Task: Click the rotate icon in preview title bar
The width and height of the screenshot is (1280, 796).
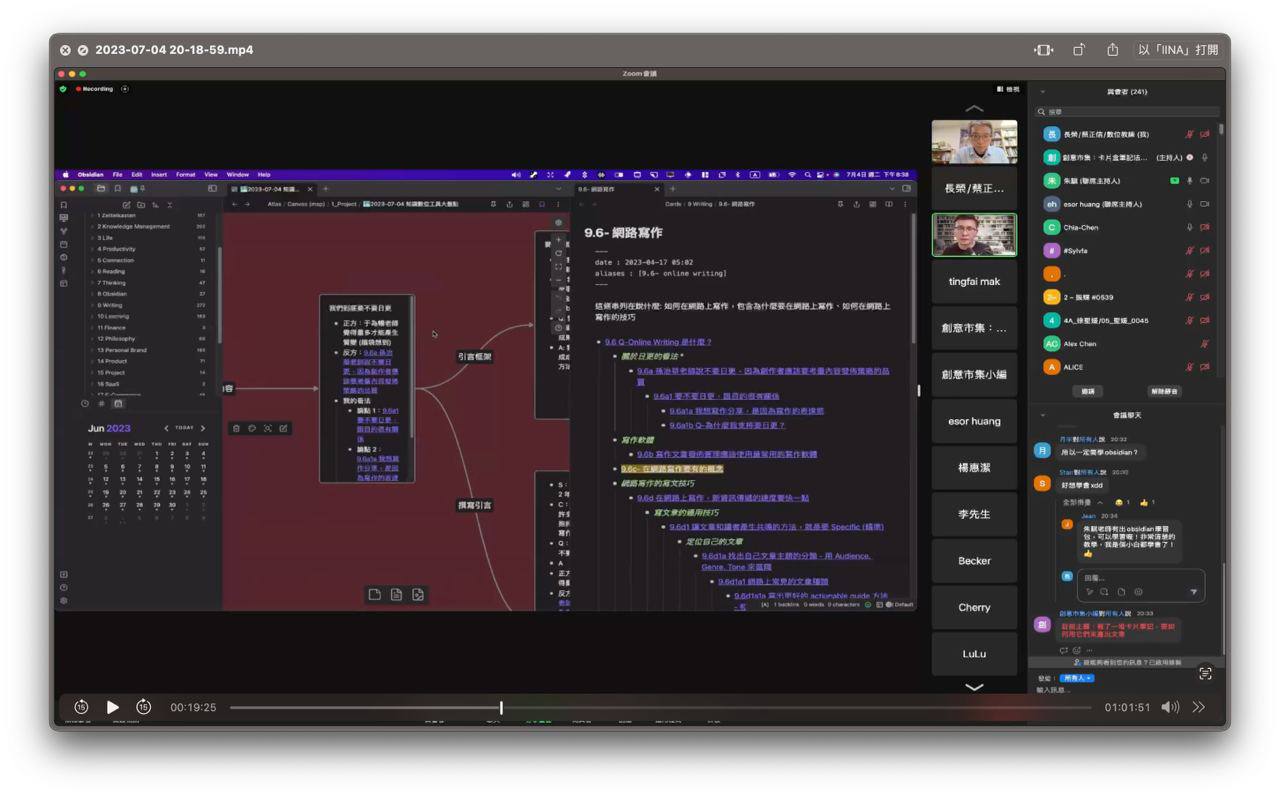Action: (x=1079, y=50)
